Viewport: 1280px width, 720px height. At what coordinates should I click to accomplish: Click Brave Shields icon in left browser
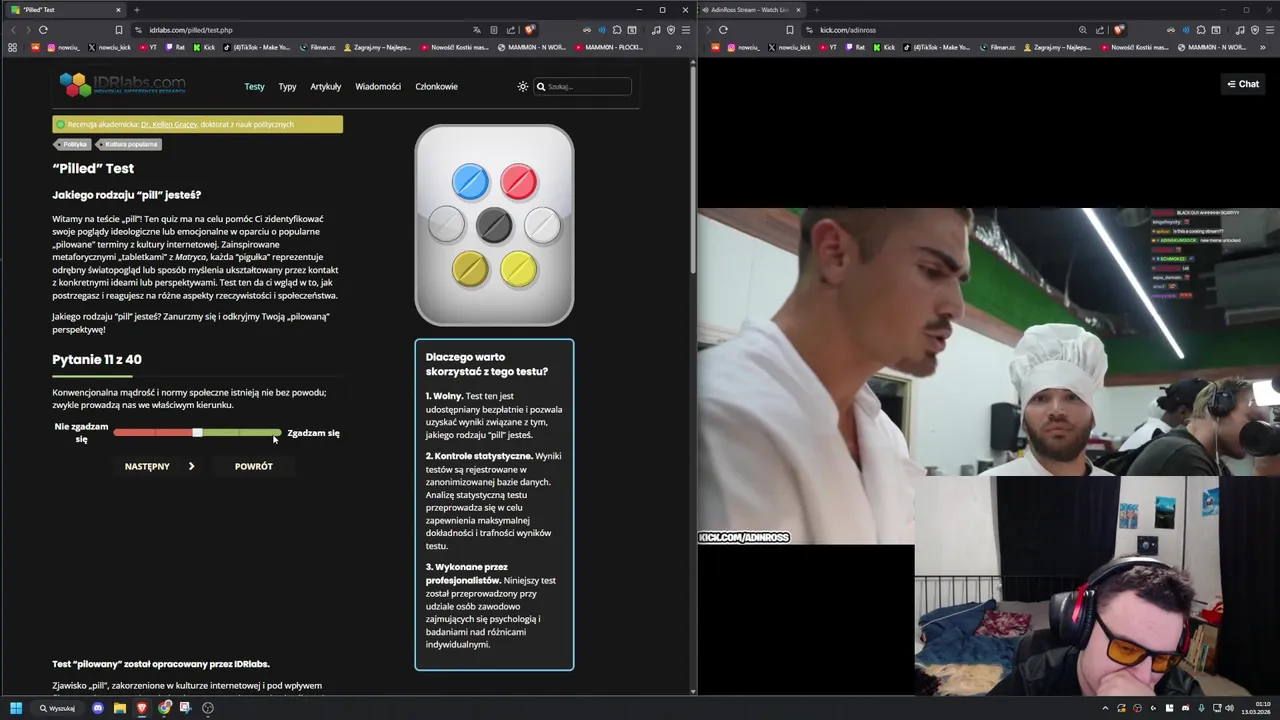(x=530, y=30)
